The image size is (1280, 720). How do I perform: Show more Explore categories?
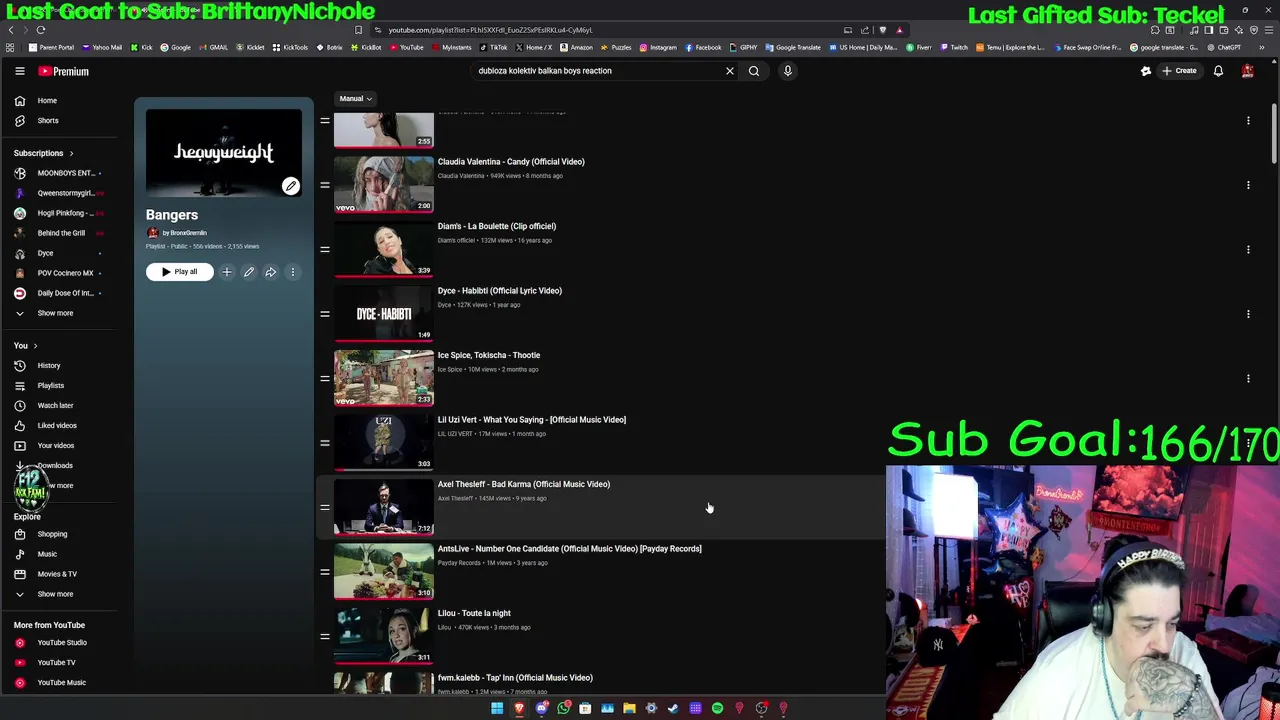[55, 594]
